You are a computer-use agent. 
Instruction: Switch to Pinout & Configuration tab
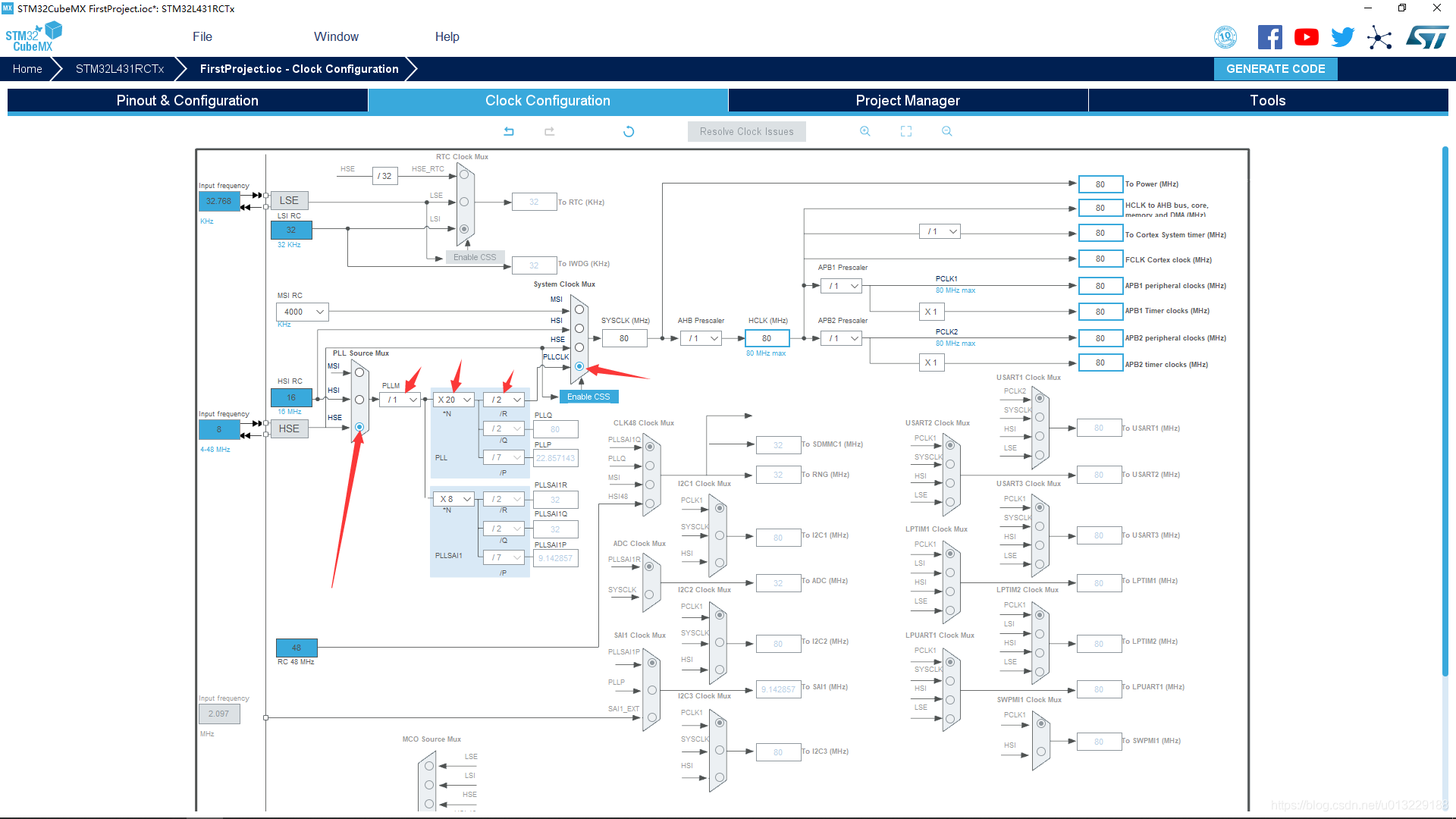click(187, 100)
